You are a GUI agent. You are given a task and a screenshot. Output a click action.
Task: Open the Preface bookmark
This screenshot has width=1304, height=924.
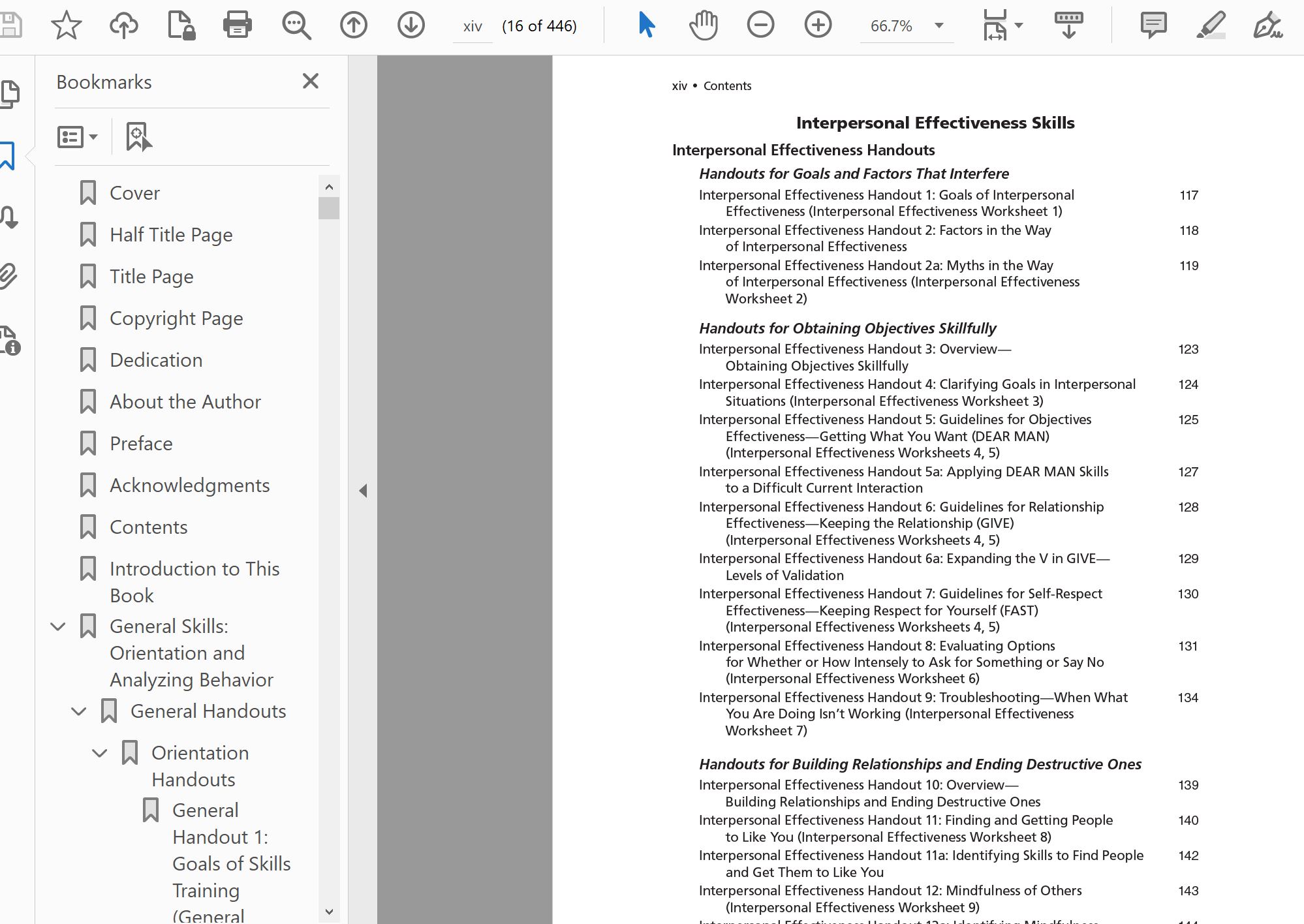pos(141,444)
